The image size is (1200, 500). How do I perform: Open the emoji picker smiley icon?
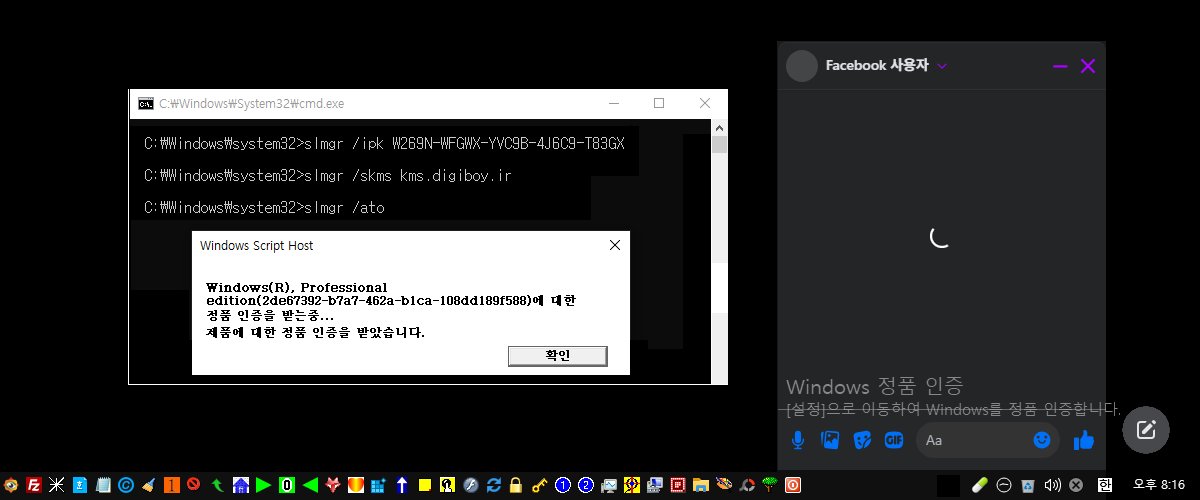1042,440
